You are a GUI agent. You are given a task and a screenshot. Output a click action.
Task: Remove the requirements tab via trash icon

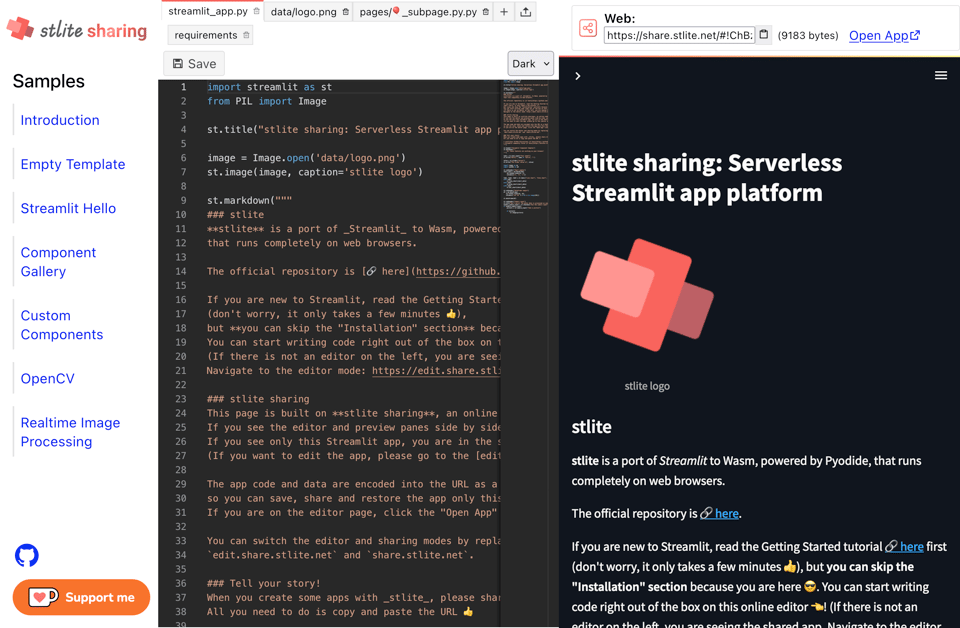point(246,36)
